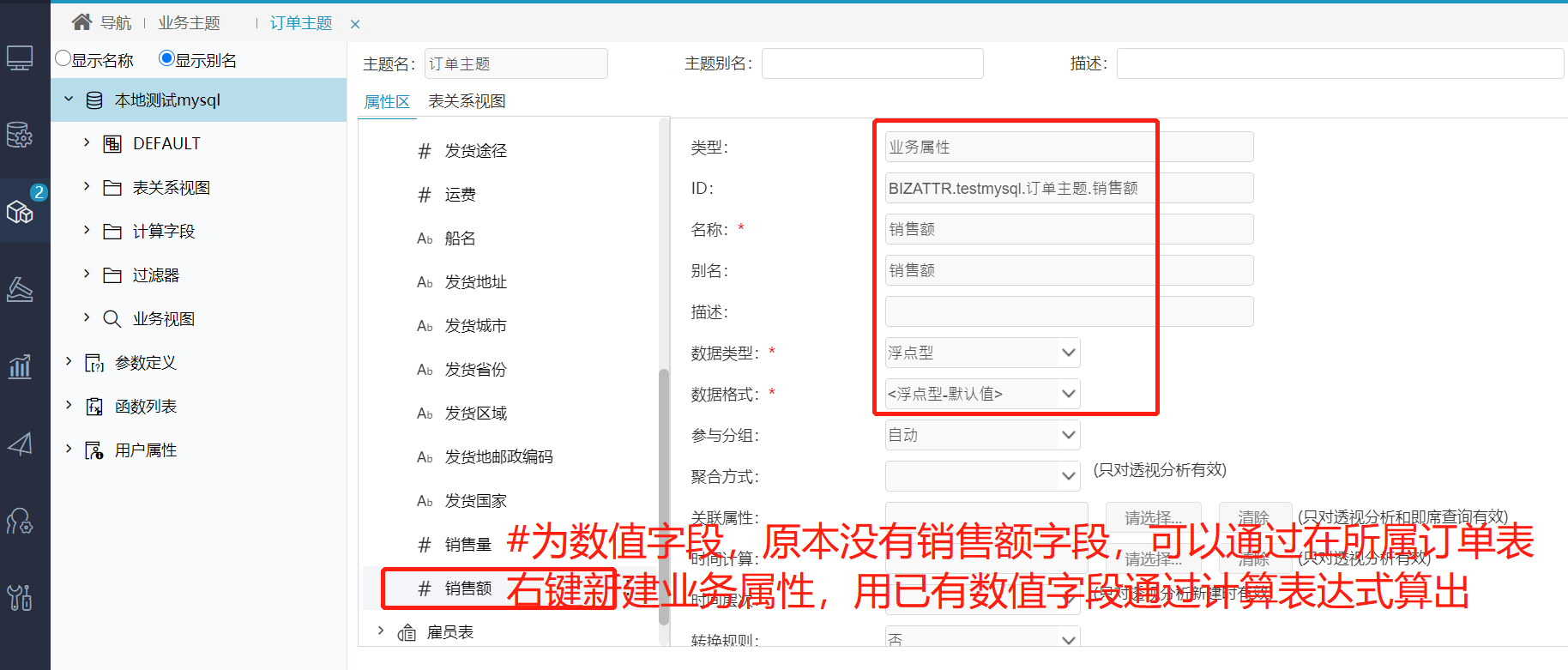Click the database icon of 本地测试mysql
Image resolution: width=1568 pixels, height=670 pixels.
point(95,100)
